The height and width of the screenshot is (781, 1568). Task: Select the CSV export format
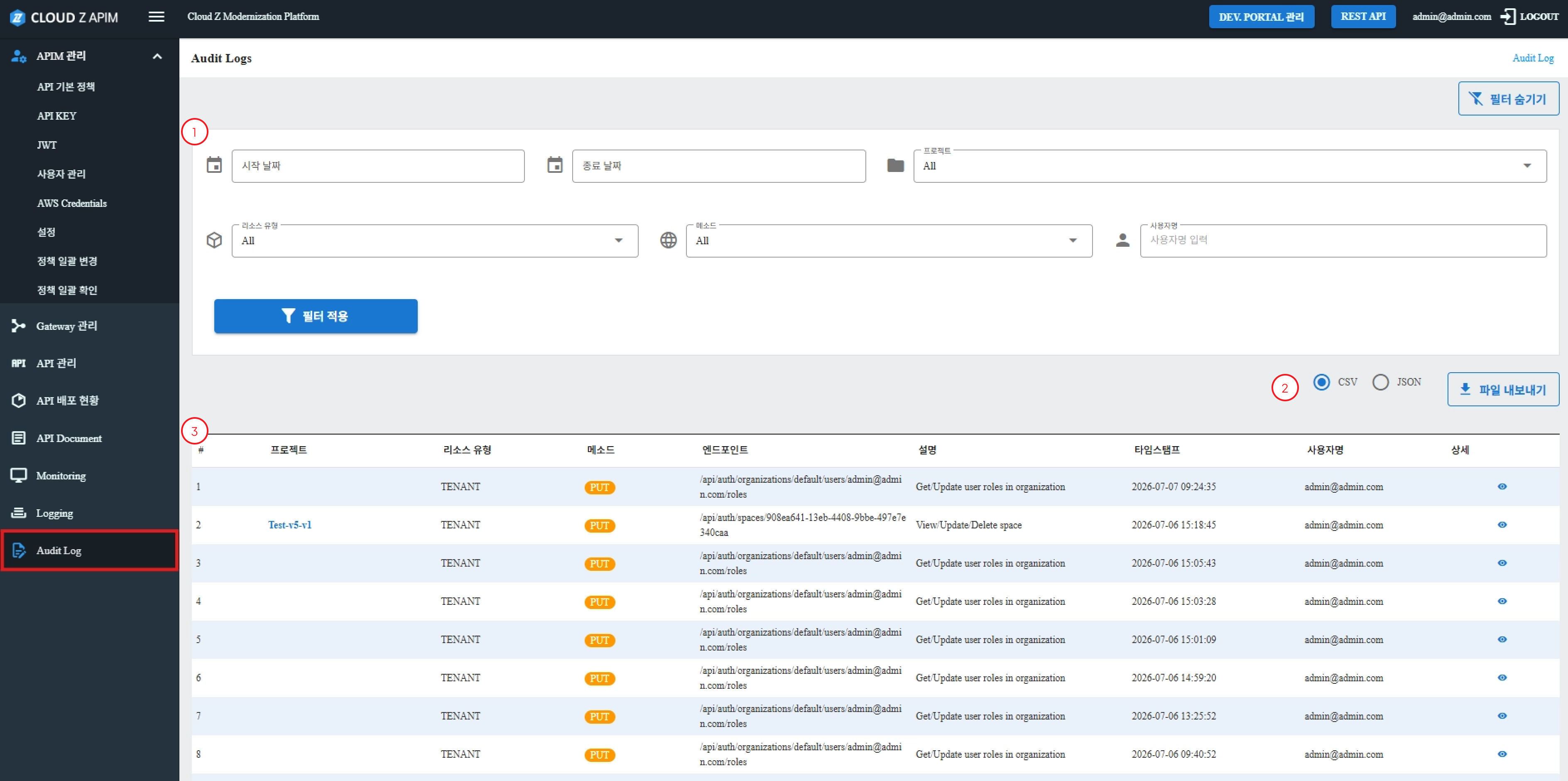[x=1321, y=382]
